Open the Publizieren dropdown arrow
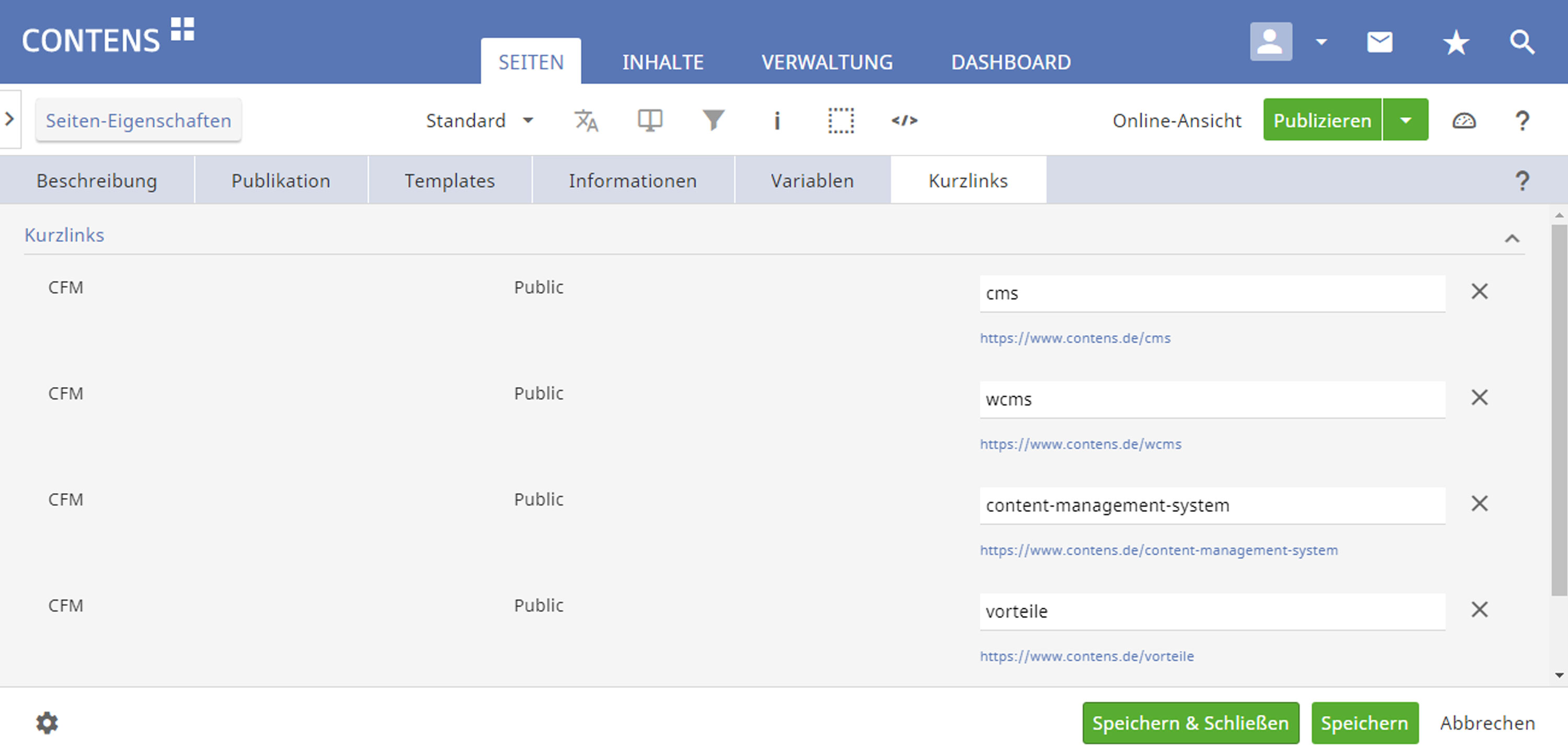 click(1406, 119)
